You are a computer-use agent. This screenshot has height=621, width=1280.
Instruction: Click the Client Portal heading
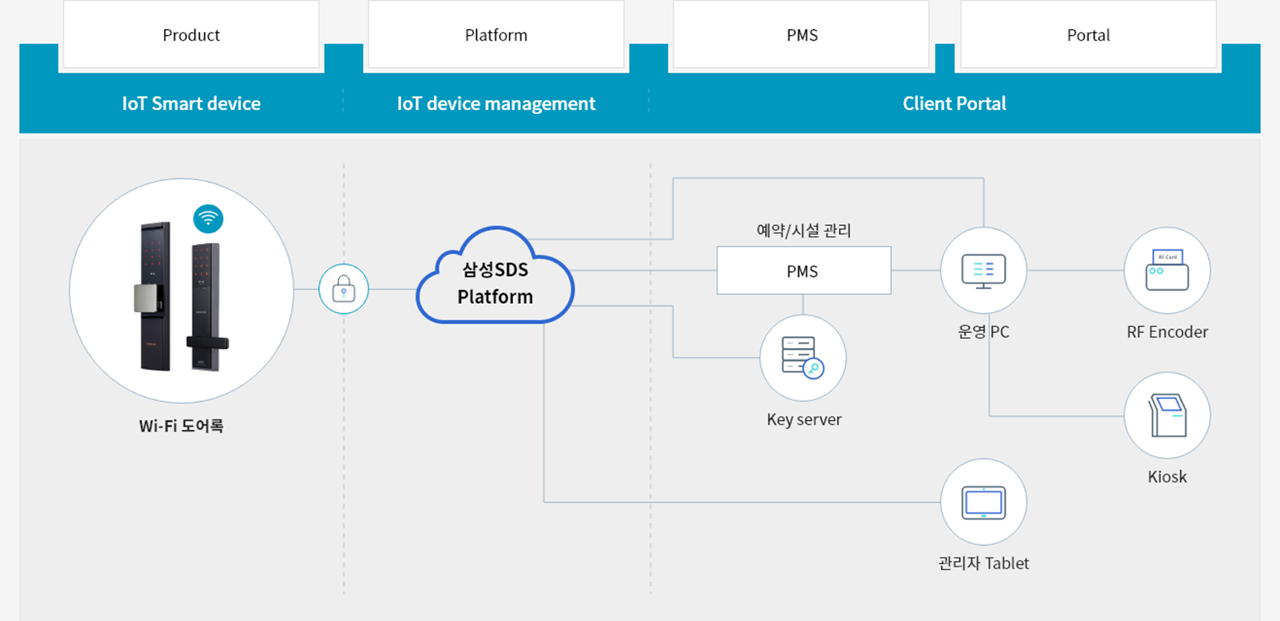click(x=954, y=103)
